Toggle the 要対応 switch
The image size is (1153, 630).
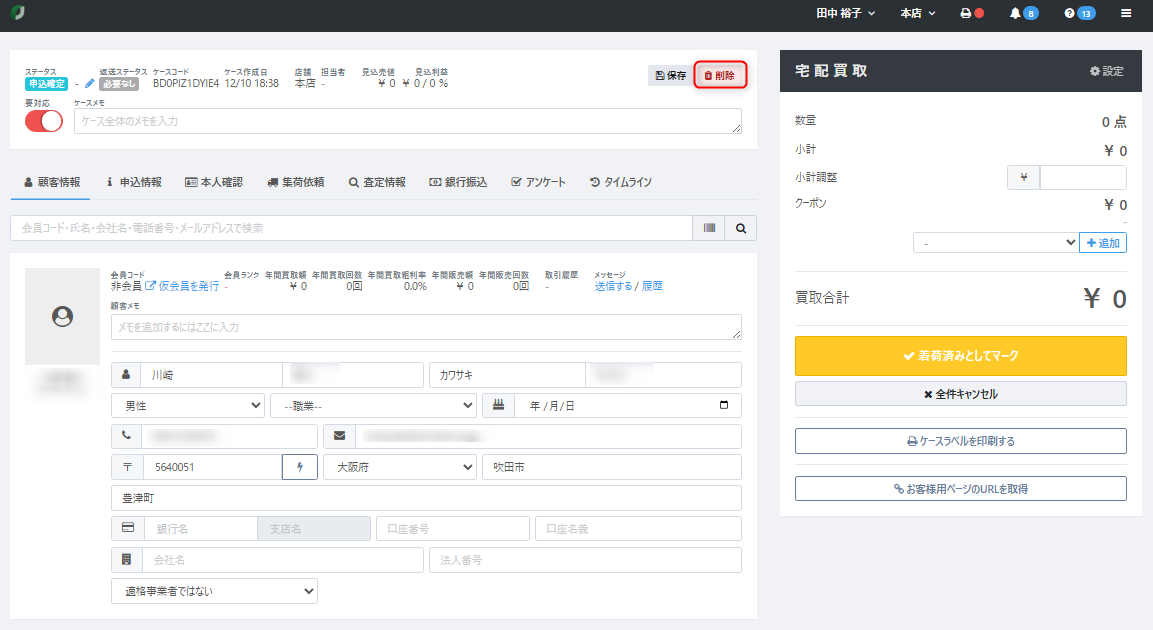44,121
